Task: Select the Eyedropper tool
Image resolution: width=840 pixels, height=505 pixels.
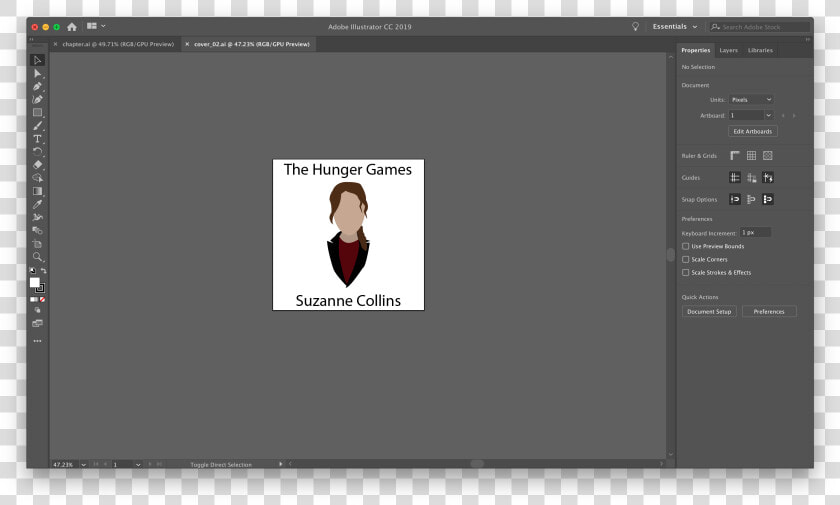Action: coord(37,204)
